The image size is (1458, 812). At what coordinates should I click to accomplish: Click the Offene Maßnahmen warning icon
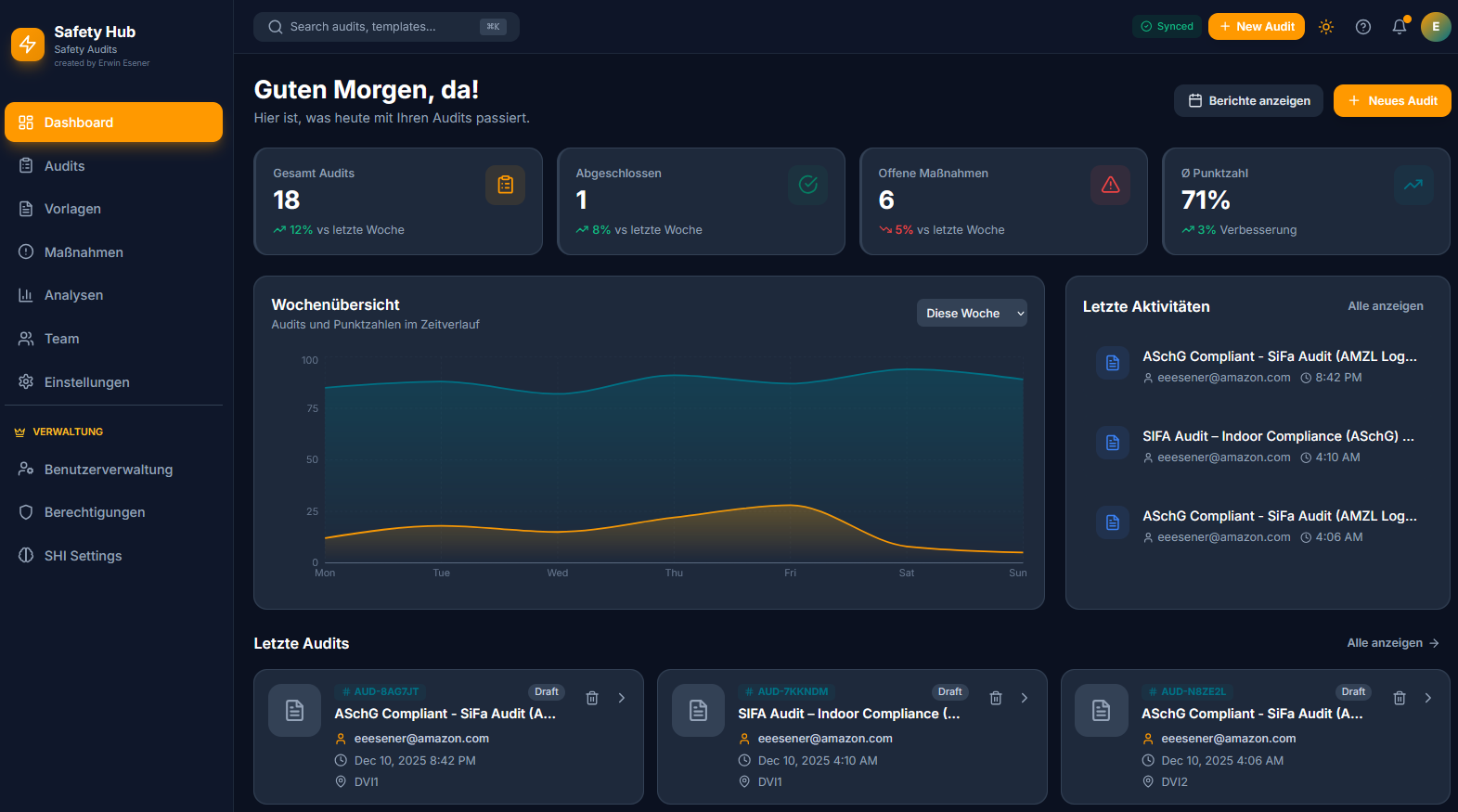point(1110,185)
